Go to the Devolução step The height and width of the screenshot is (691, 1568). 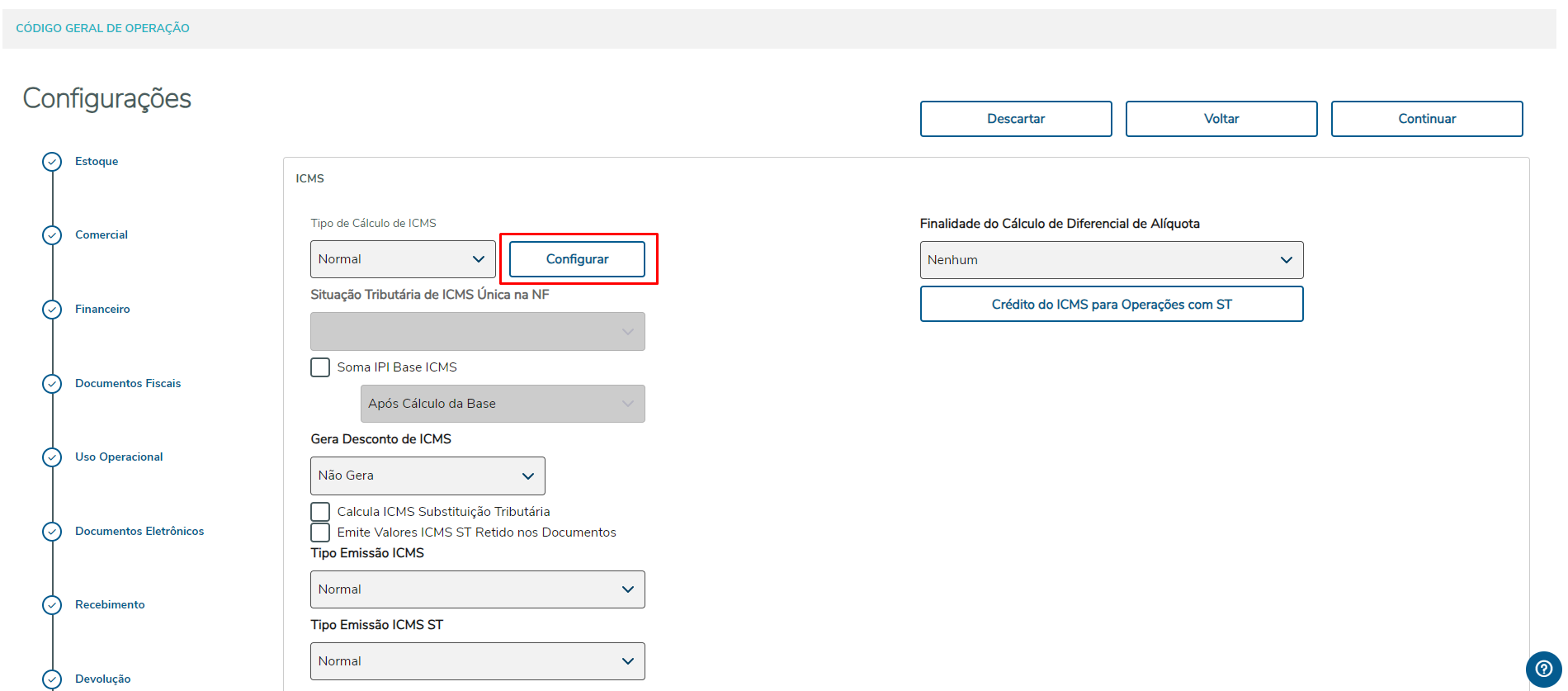coord(102,679)
